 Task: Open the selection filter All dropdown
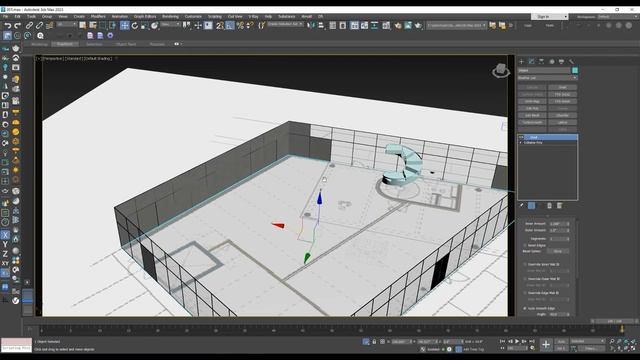pyautogui.click(x=67, y=25)
